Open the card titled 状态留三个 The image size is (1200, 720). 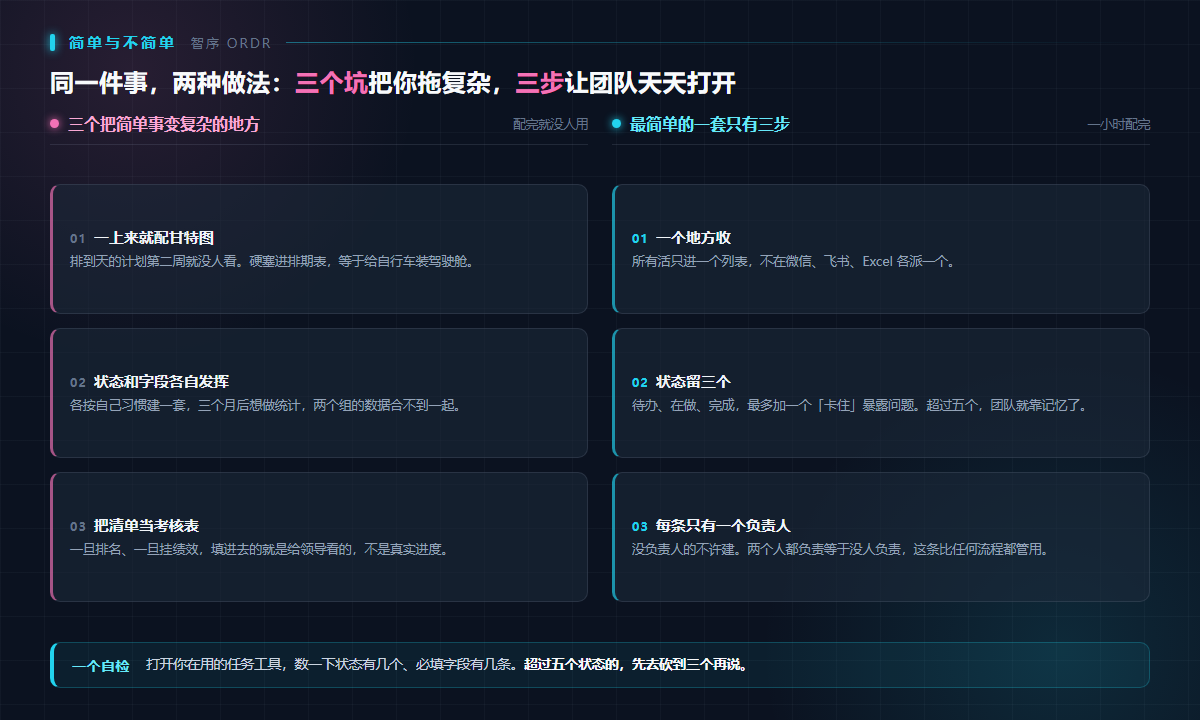click(x=881, y=393)
